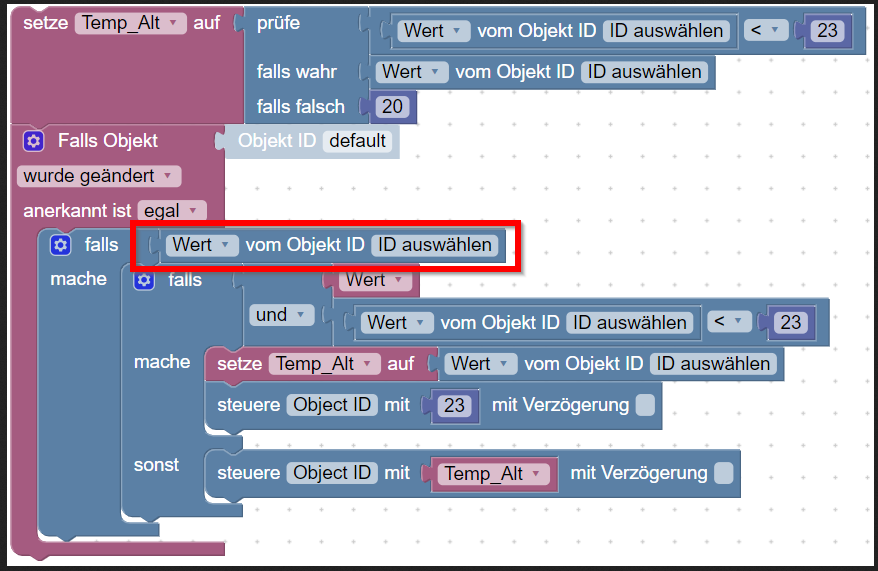Open the Wert dropdown in the prüfe comparison row
Viewport: 878px width, 571px height.
tap(433, 30)
